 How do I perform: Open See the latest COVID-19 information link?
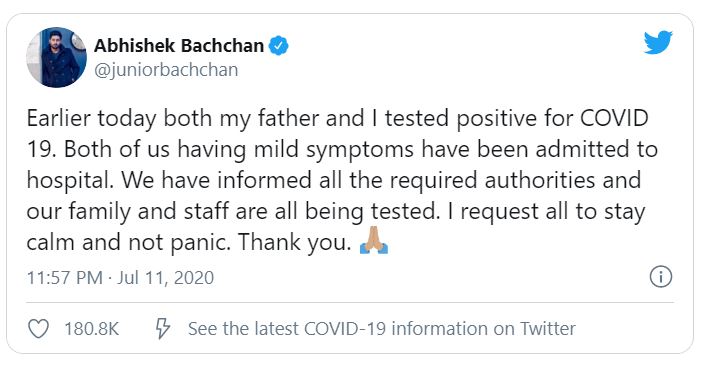(382, 329)
